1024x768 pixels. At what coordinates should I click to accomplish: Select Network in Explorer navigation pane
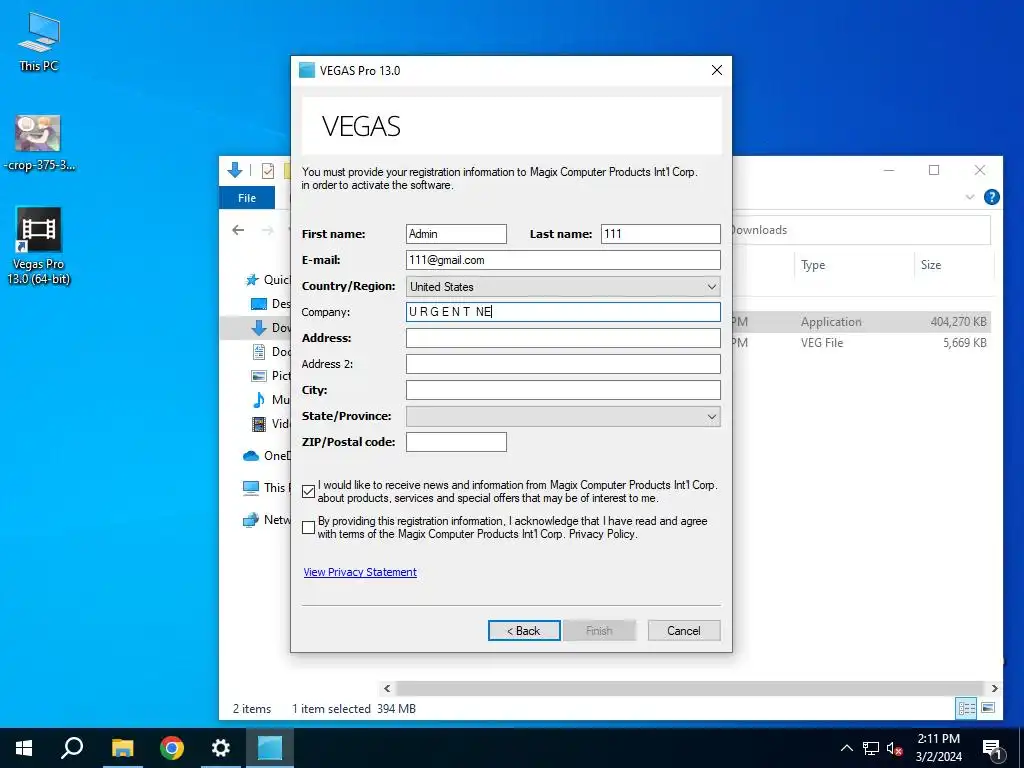click(266, 520)
